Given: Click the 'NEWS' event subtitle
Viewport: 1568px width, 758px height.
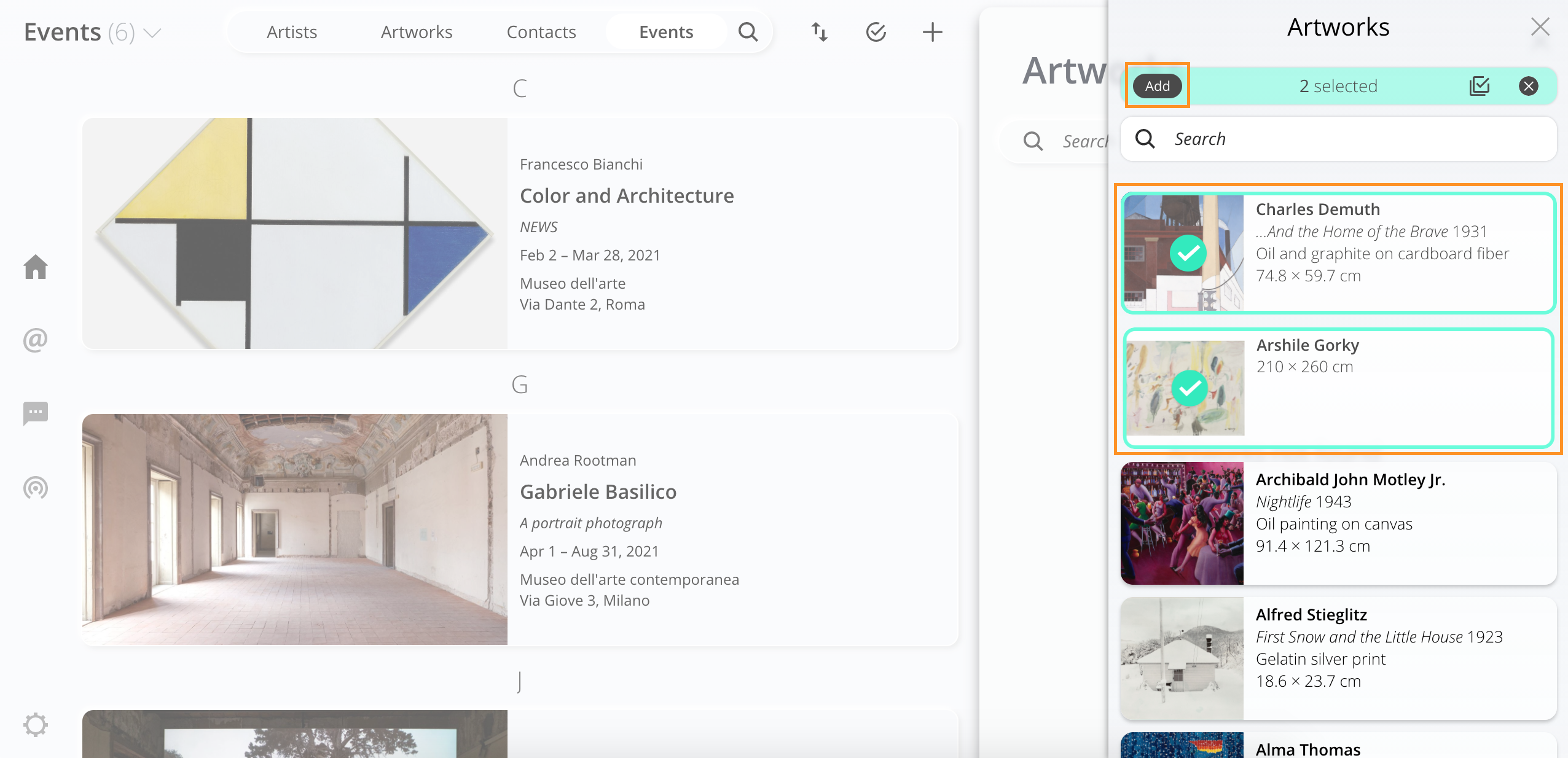Looking at the screenshot, I should (538, 227).
